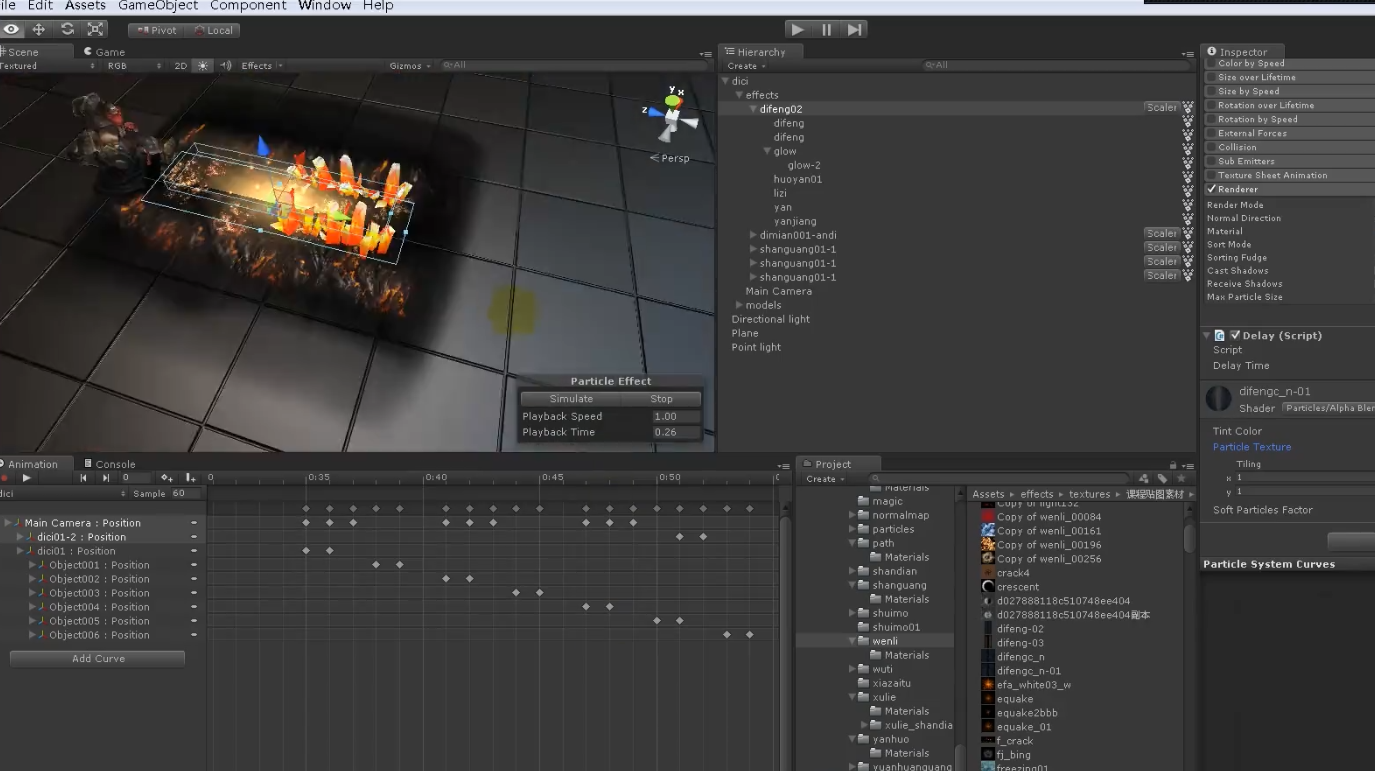Screen dimensions: 1375x771
Task: Click the Object003 : Position curve menu dash
Action: (194, 593)
